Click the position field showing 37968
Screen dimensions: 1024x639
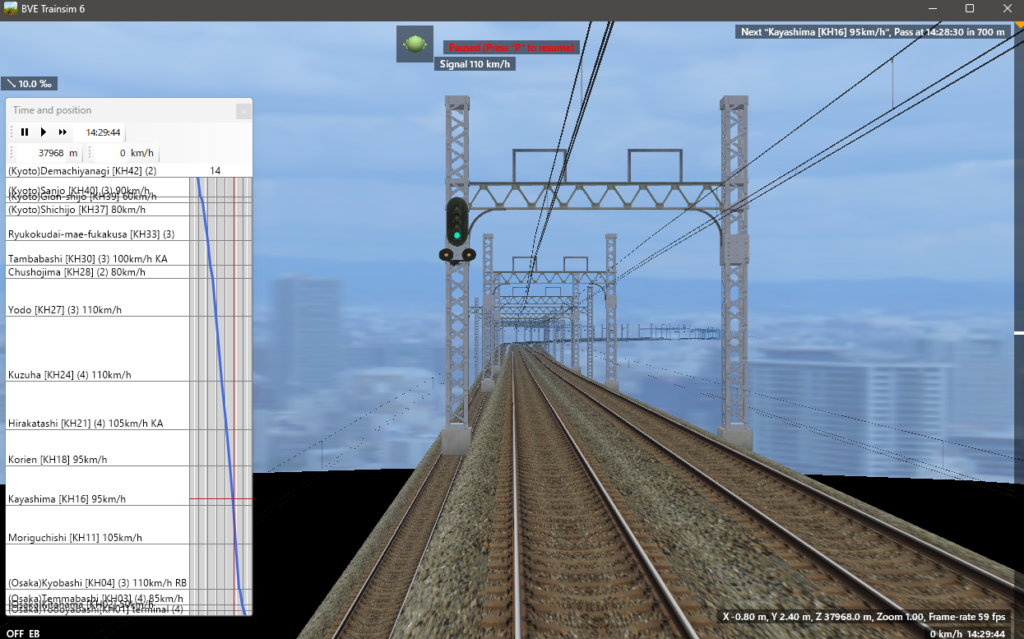coord(50,153)
